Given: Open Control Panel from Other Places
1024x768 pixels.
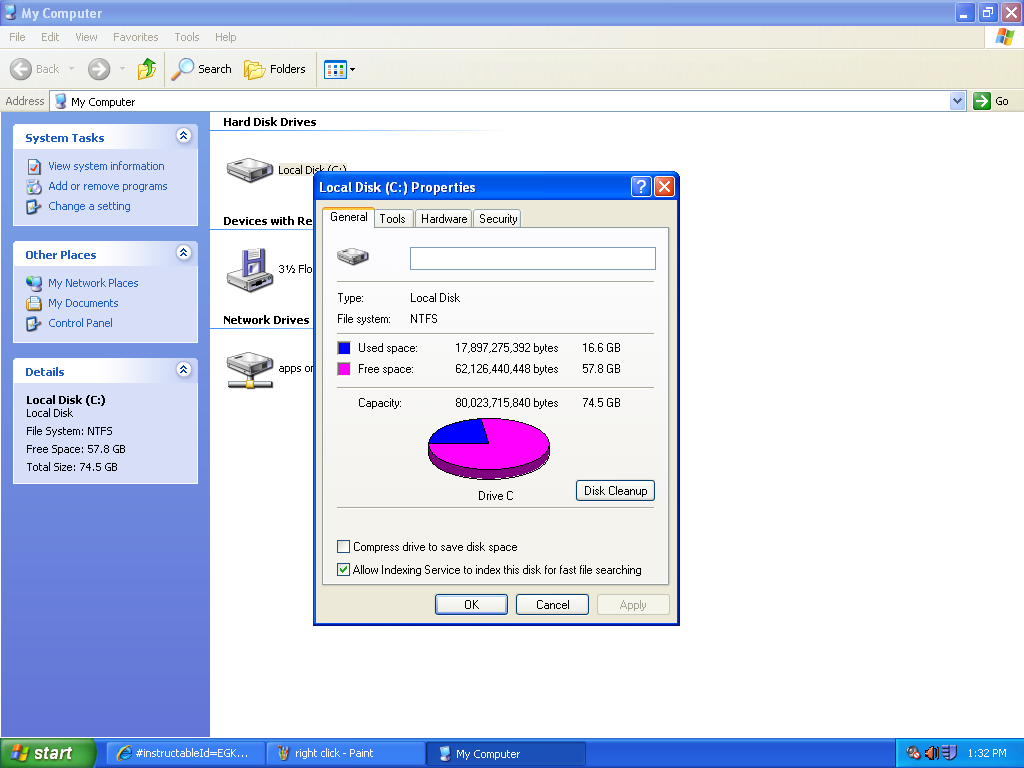Looking at the screenshot, I should point(83,323).
